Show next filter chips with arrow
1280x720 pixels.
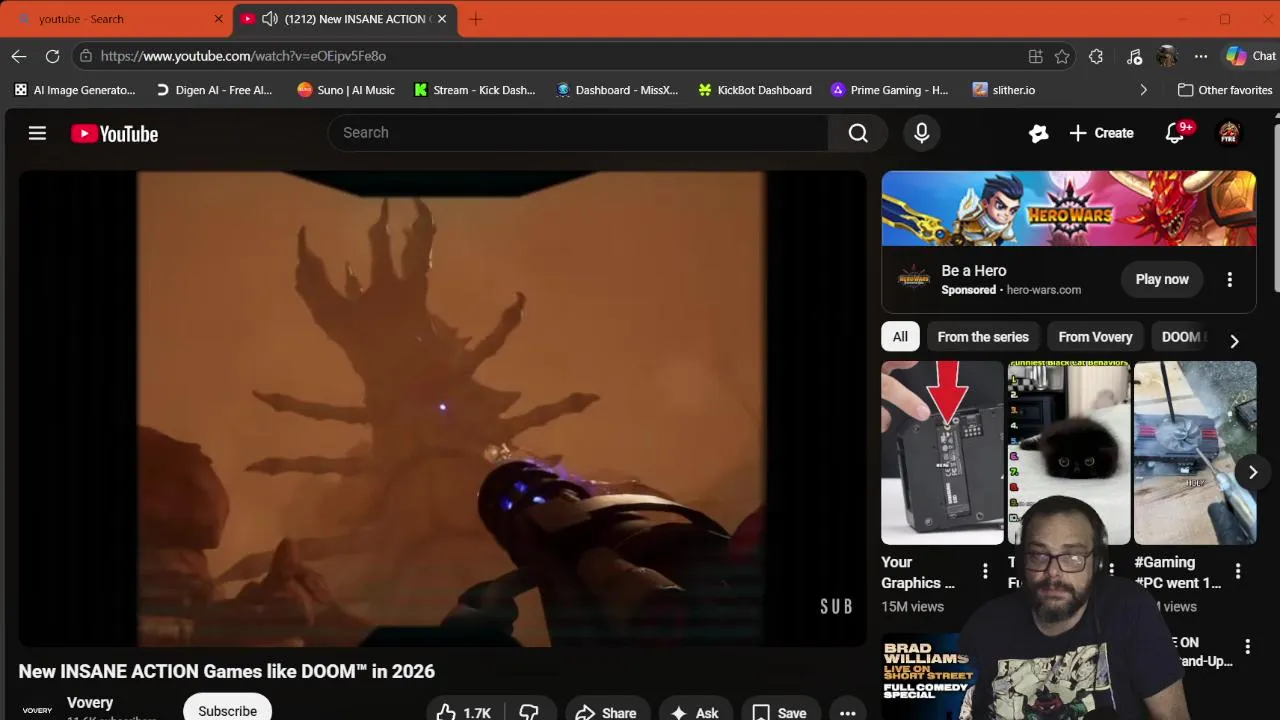(x=1234, y=341)
